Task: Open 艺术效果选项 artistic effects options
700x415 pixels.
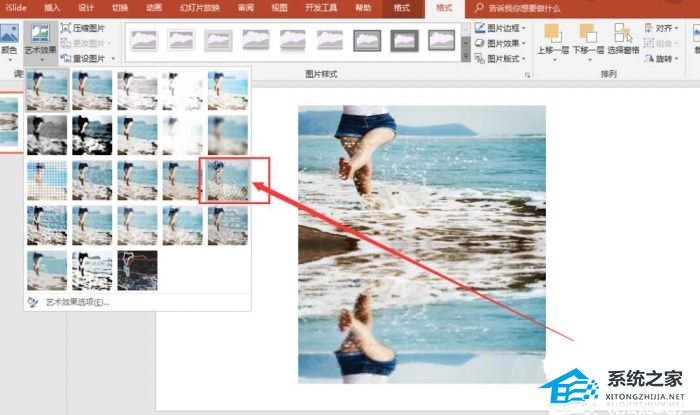Action: tap(76, 301)
